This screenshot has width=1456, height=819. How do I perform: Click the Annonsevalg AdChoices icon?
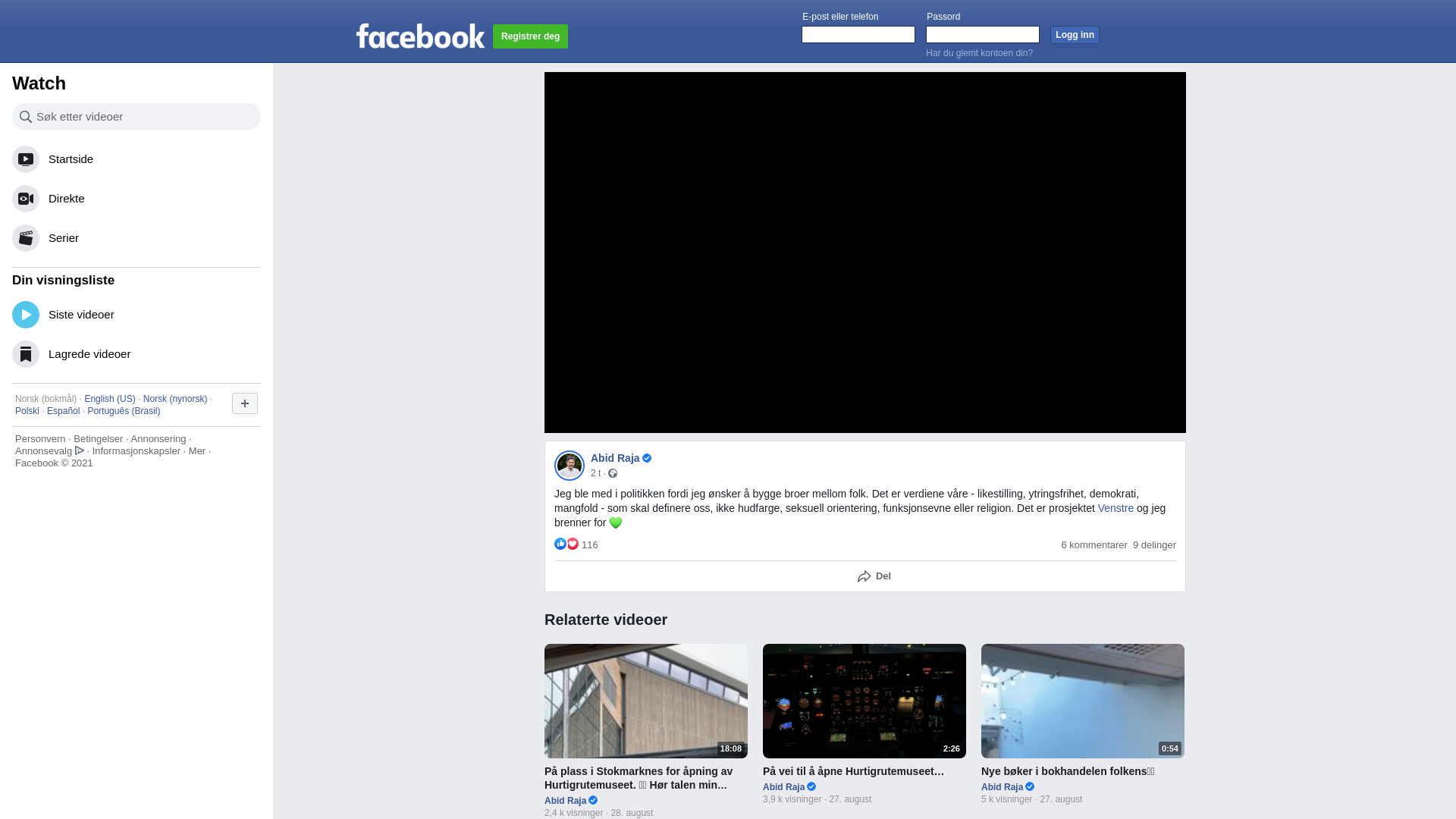tap(80, 450)
